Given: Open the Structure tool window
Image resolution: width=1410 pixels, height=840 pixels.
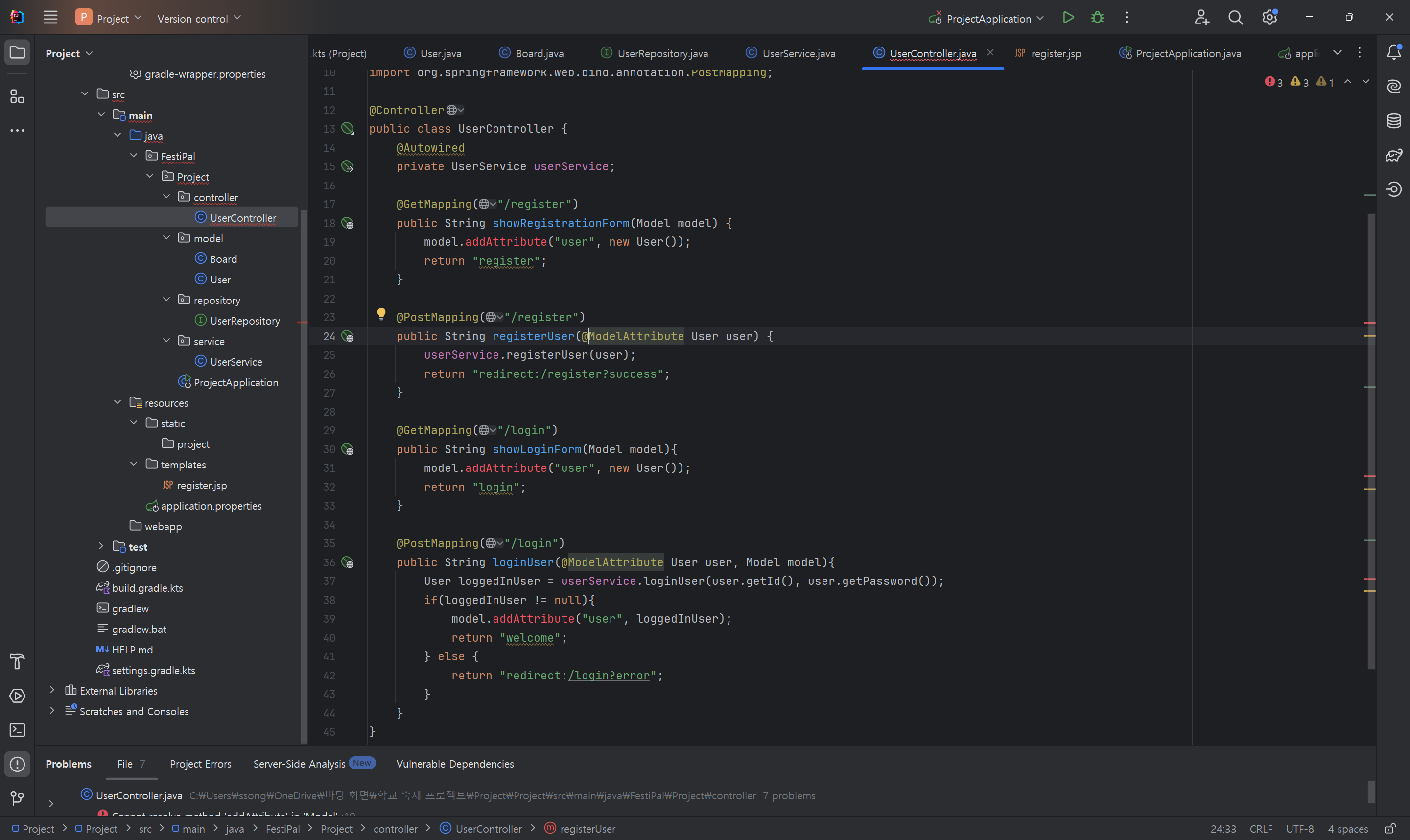Looking at the screenshot, I should 18,97.
